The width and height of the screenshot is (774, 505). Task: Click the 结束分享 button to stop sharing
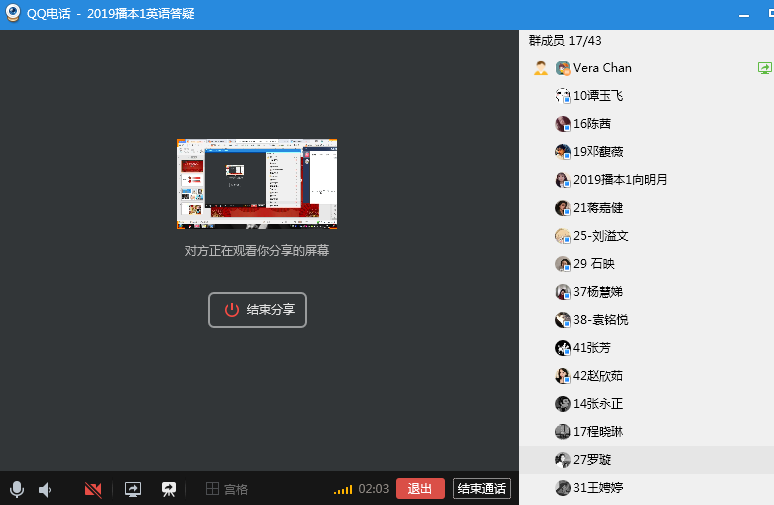pos(257,310)
